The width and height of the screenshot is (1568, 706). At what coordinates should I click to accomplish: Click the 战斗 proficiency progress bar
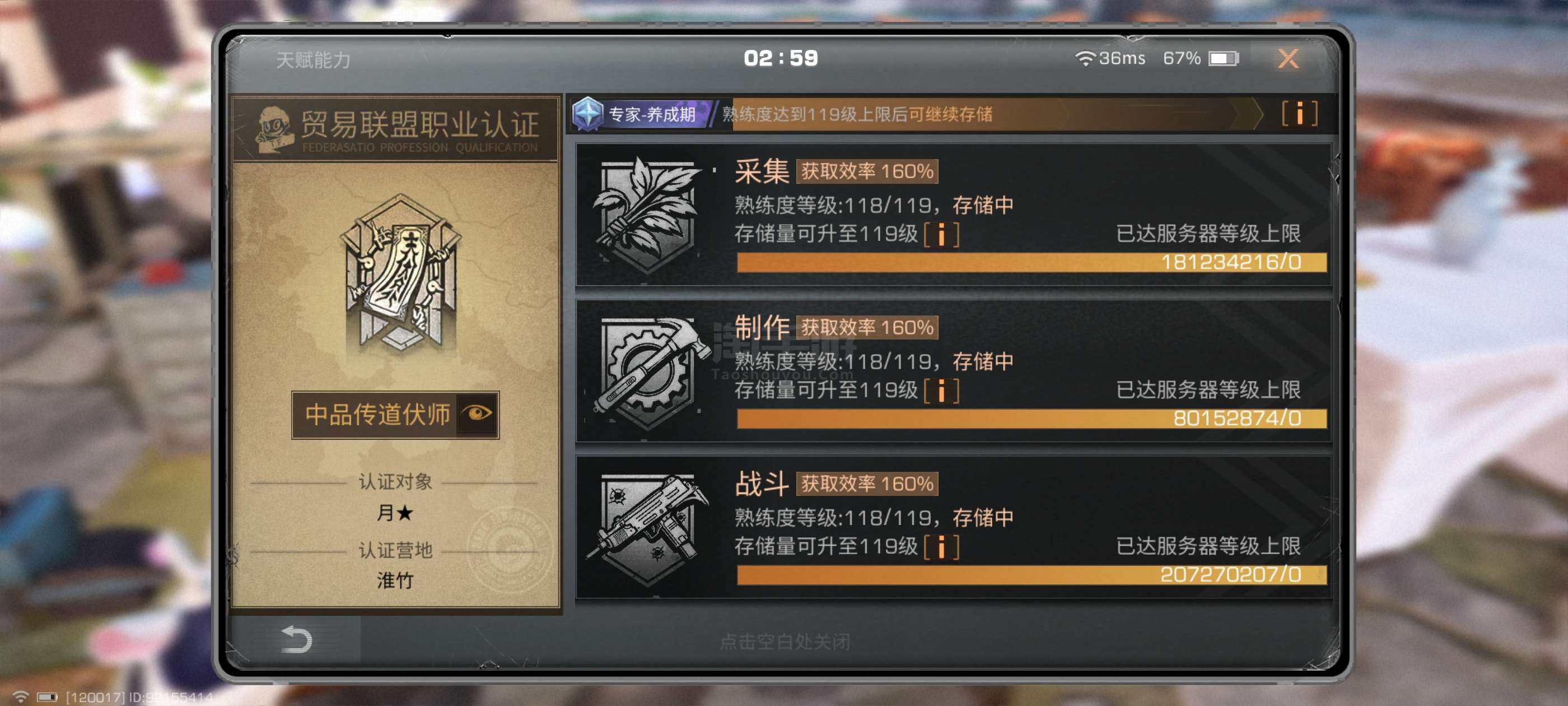click(1031, 575)
